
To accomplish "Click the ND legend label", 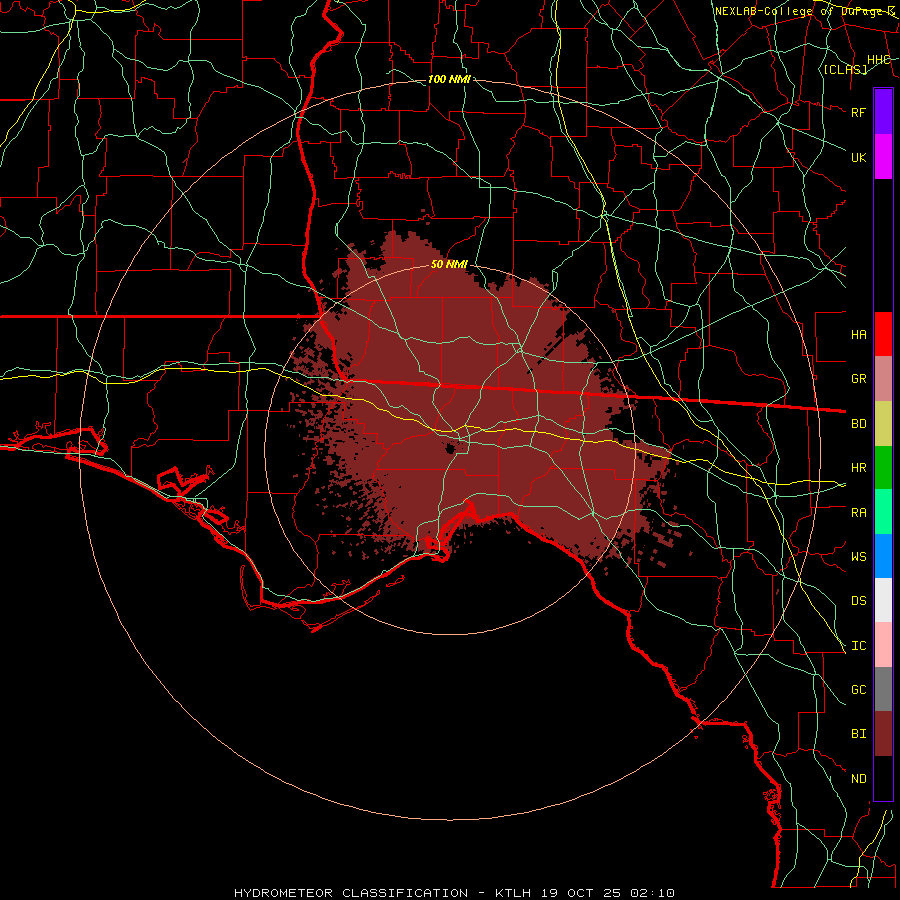I will tap(858, 778).
